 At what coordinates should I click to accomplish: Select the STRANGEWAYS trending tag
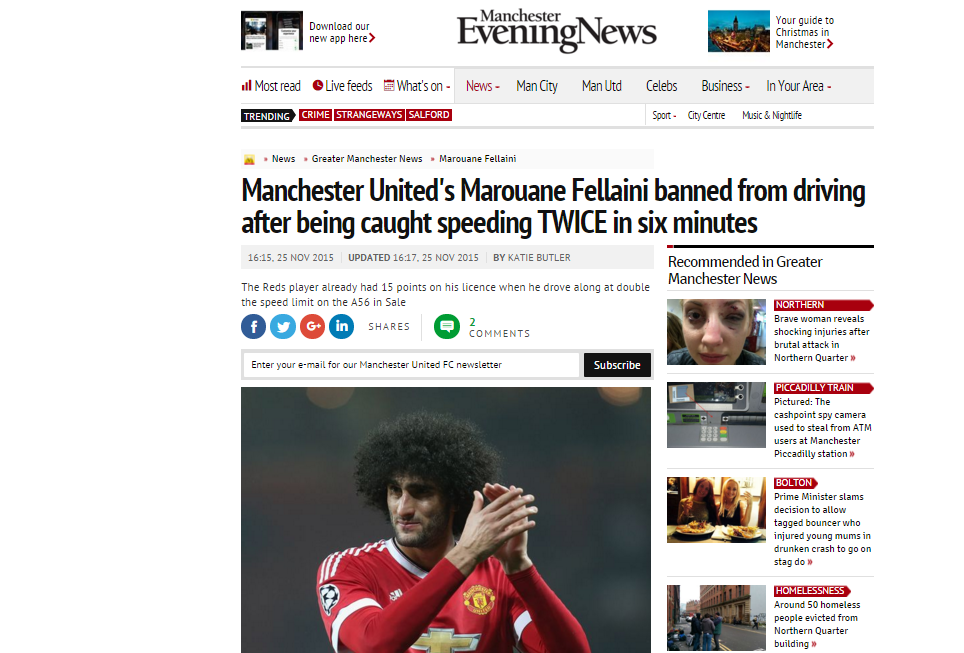click(x=369, y=115)
